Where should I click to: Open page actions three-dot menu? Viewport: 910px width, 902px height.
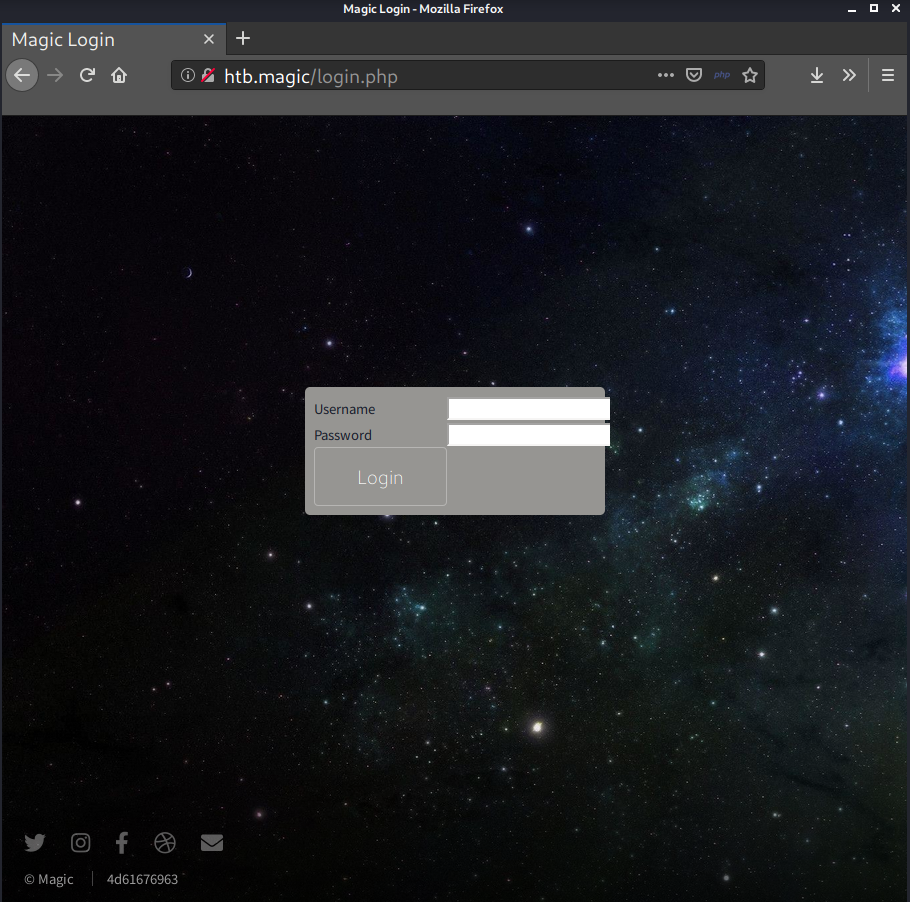[666, 75]
